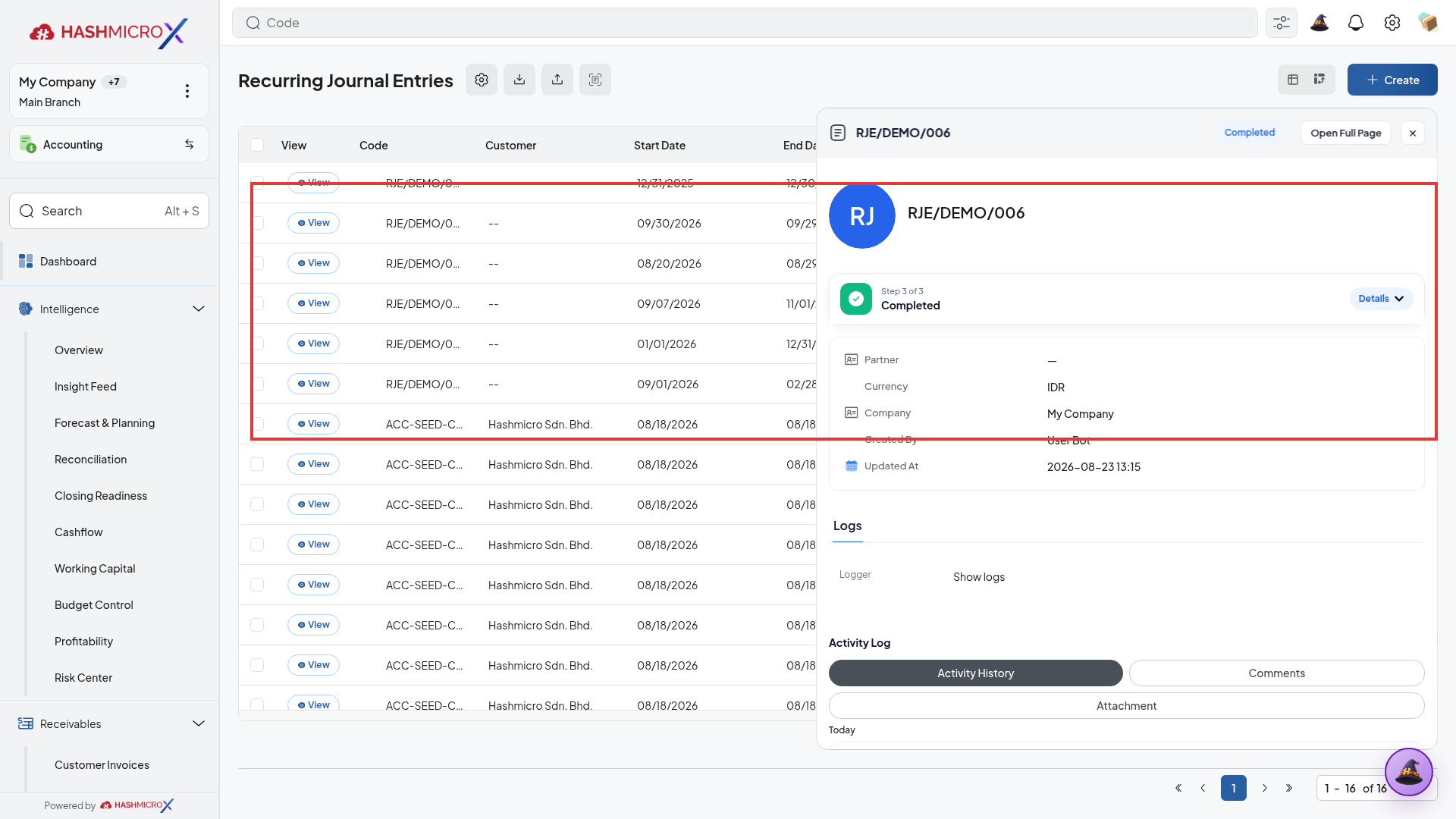Tick the checkbox for row dated 08/20/2026
The height and width of the screenshot is (819, 1456).
pyautogui.click(x=257, y=263)
